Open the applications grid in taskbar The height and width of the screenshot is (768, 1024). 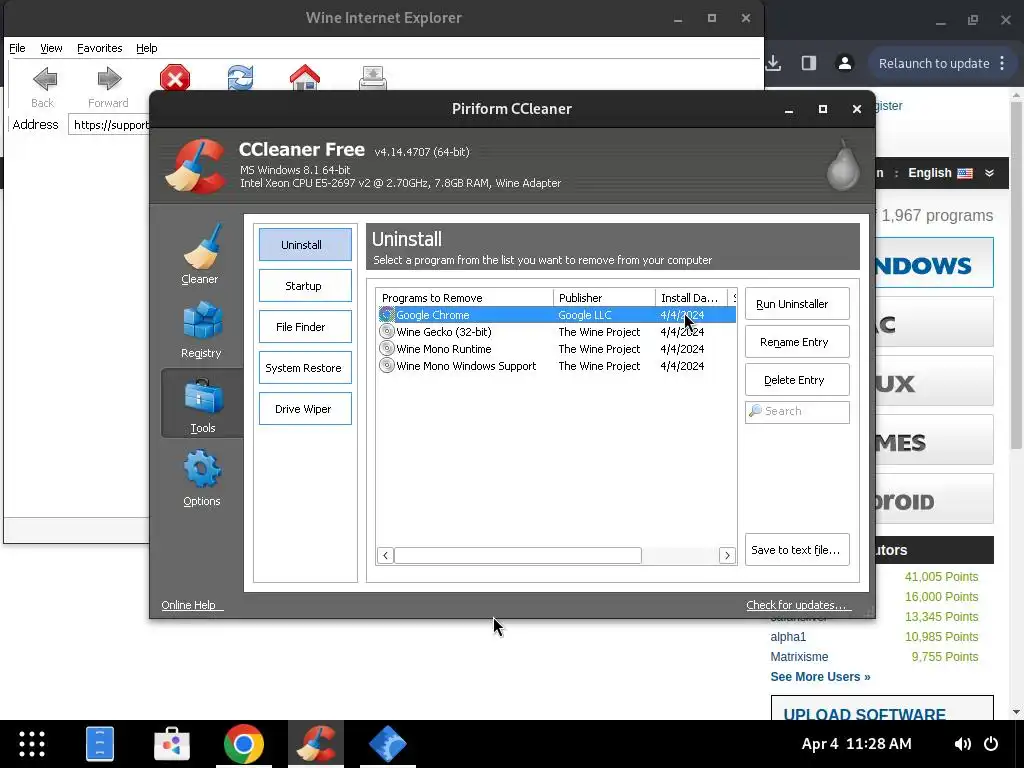pyautogui.click(x=31, y=744)
